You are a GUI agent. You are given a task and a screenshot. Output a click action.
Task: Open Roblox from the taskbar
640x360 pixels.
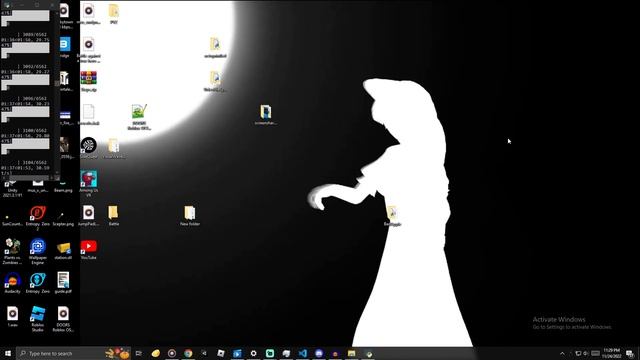220,353
